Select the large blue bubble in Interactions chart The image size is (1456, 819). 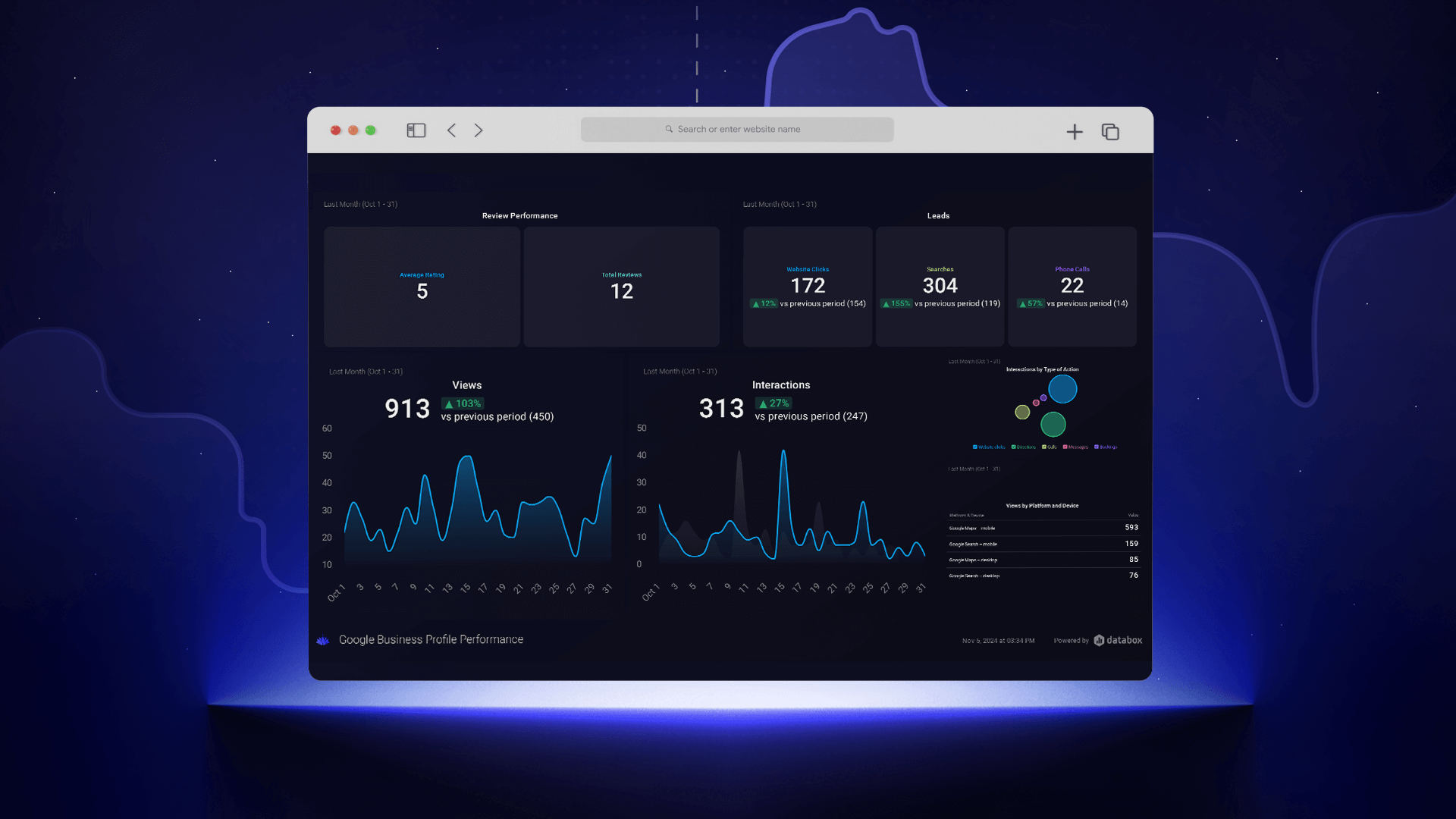click(x=1062, y=389)
